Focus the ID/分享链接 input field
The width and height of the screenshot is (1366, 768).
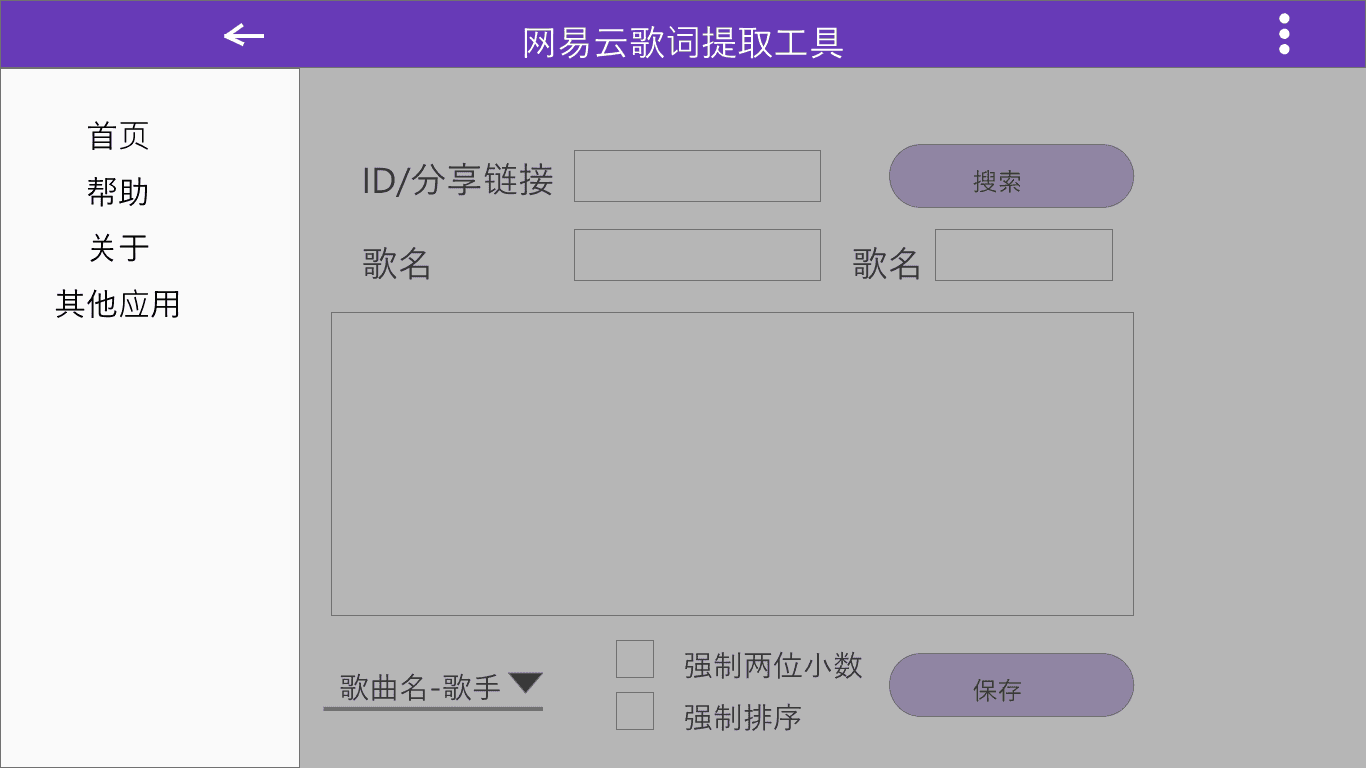697,176
